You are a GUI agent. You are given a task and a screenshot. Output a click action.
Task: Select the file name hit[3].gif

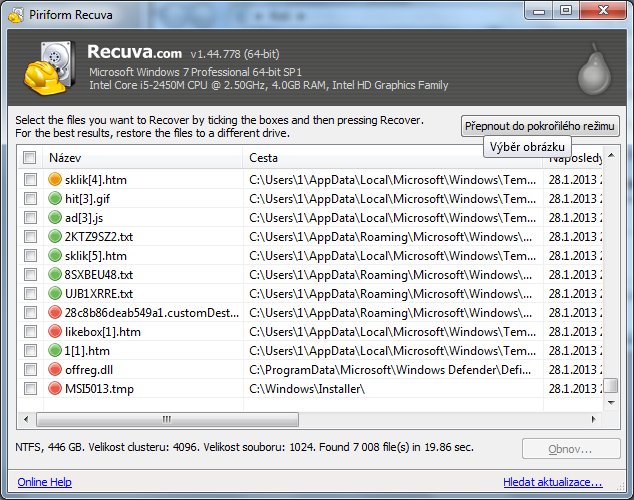coord(87,198)
